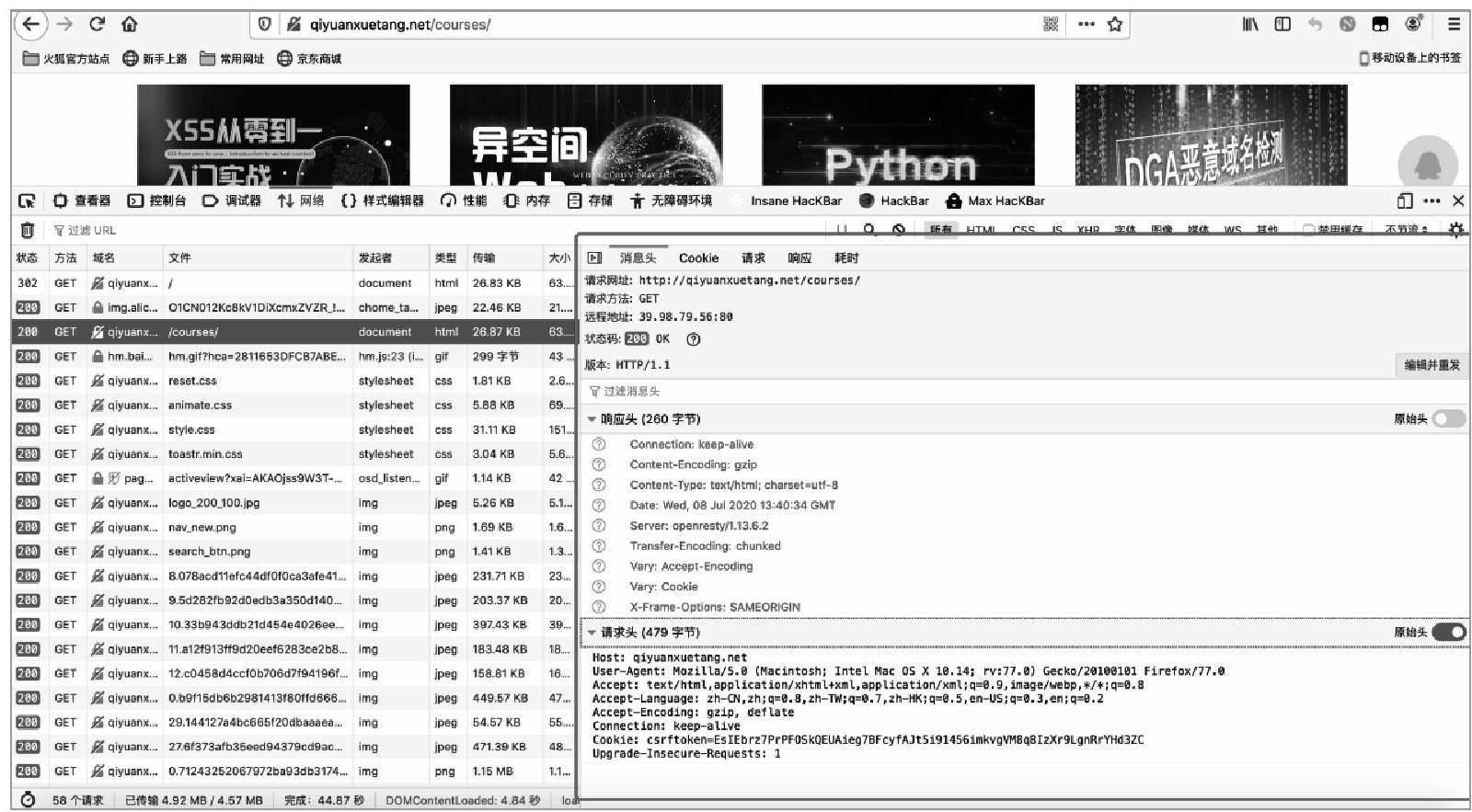Open 移动设备上的书签 bookmarks folder
This screenshot has height=812, width=1472.
tap(1410, 58)
